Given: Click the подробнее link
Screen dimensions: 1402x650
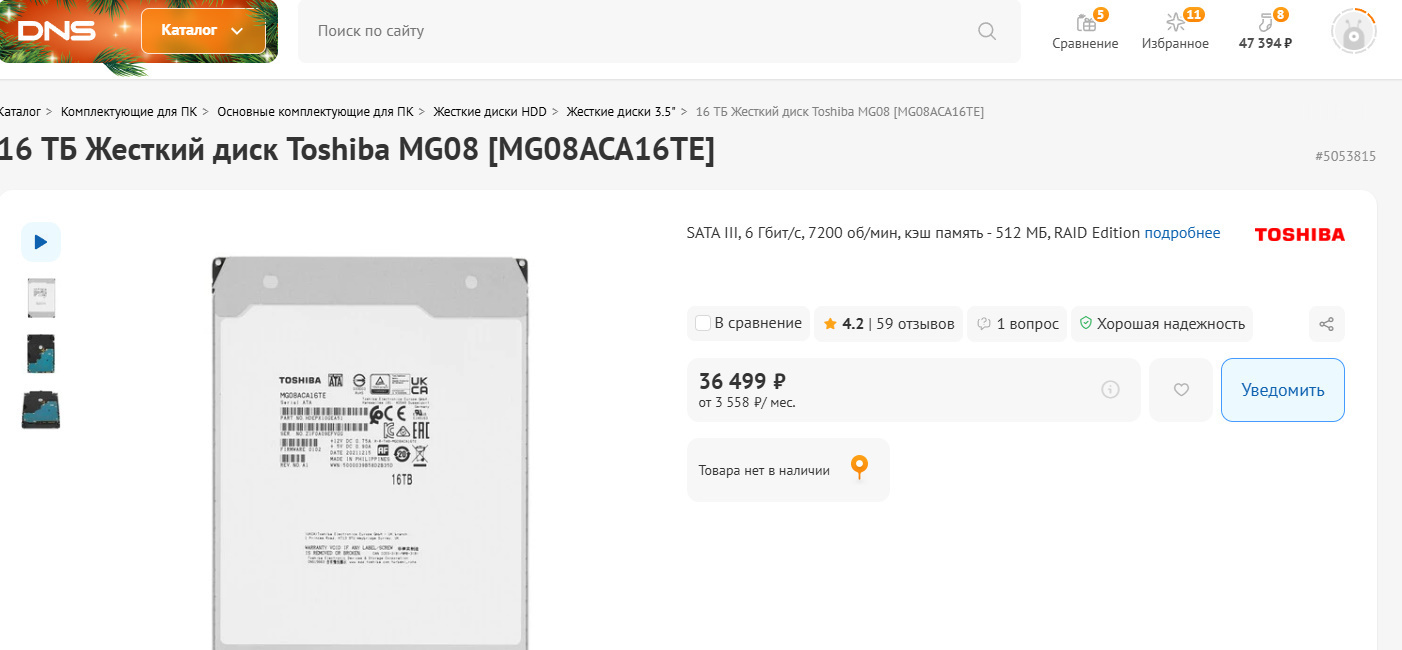Looking at the screenshot, I should 1182,233.
